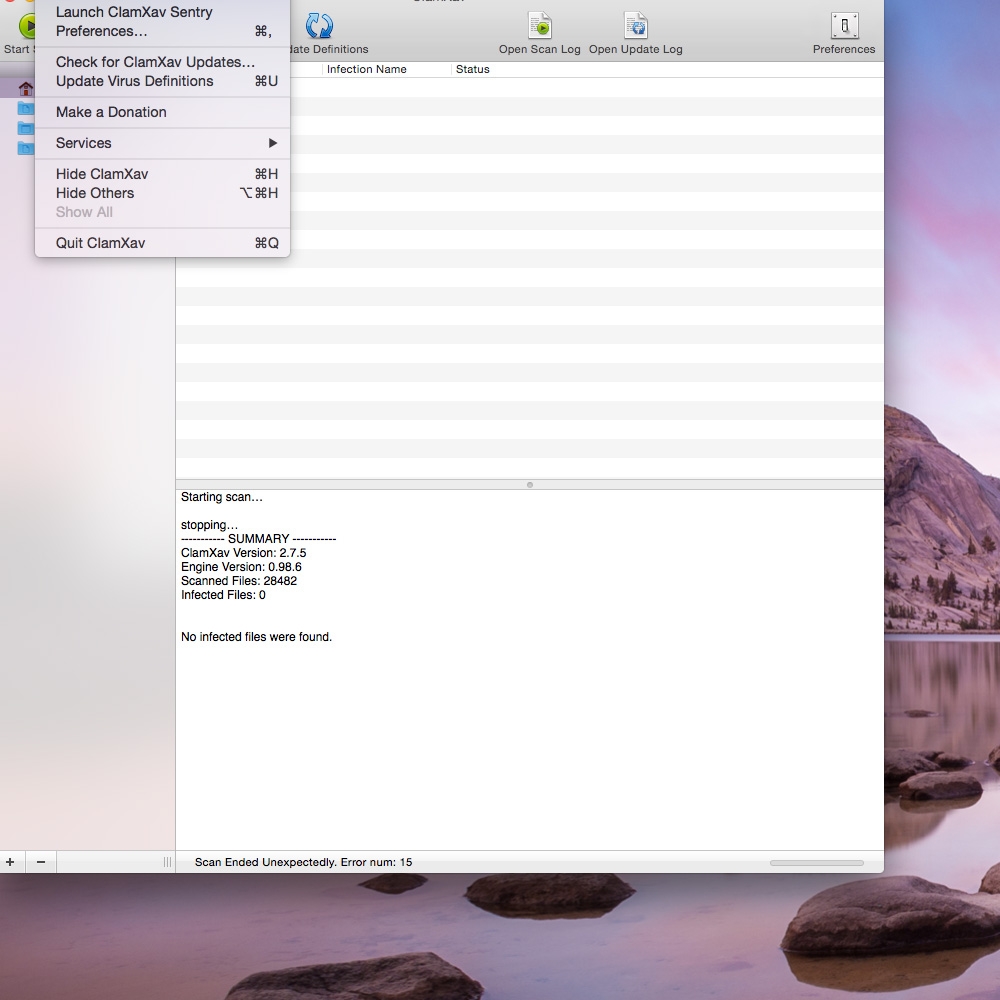Click the SUMMARY header line in log
Viewport: 1000px width, 1000px height.
258,539
